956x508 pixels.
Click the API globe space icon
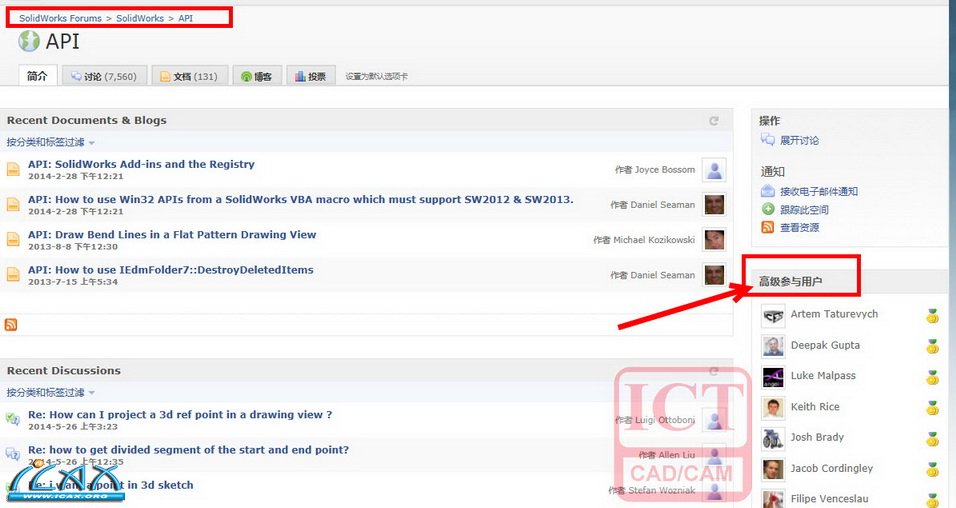(x=29, y=41)
